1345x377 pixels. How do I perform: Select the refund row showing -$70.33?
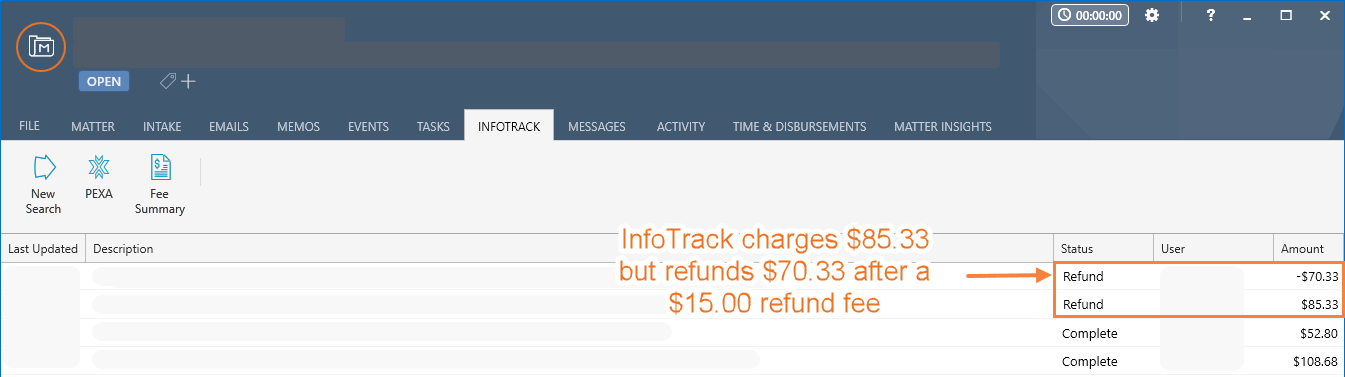[672, 276]
